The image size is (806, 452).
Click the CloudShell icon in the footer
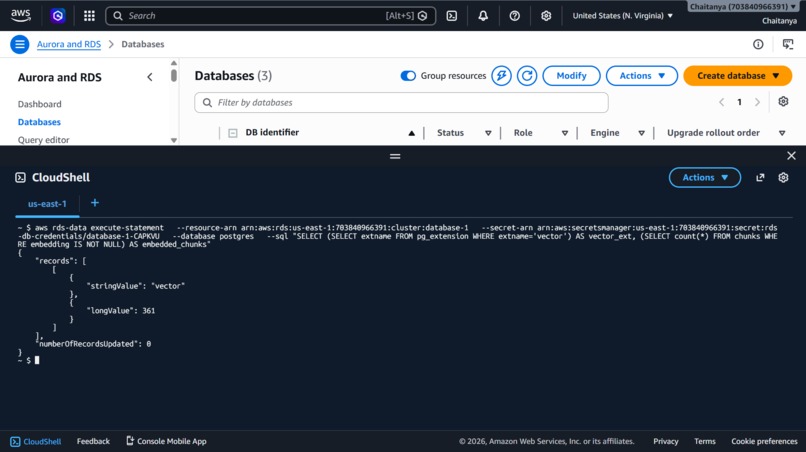click(x=15, y=441)
